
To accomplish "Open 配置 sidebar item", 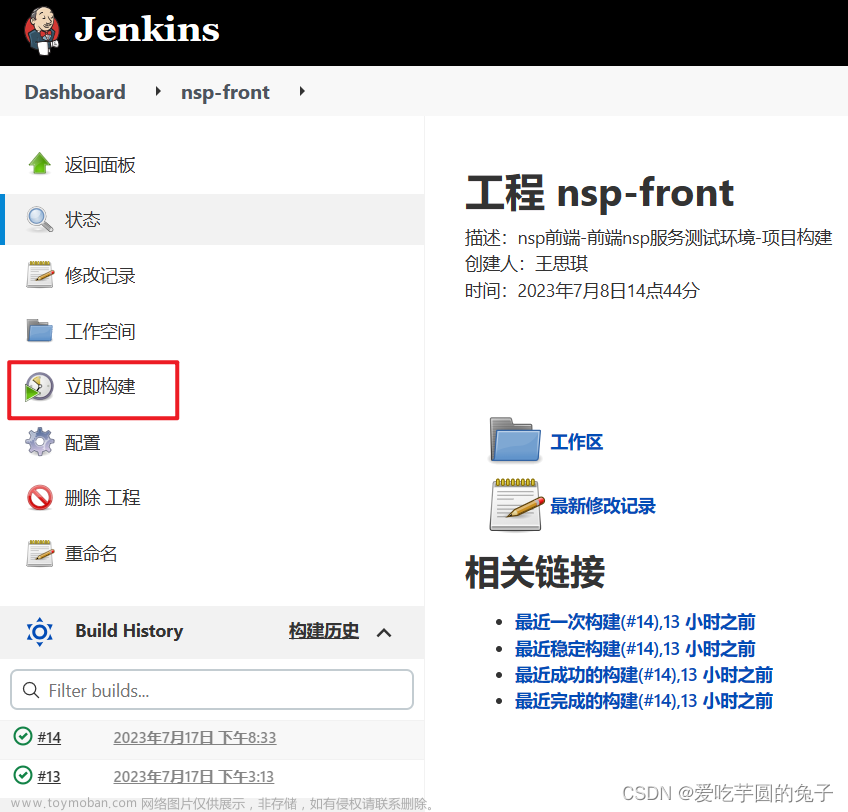I will point(82,443).
